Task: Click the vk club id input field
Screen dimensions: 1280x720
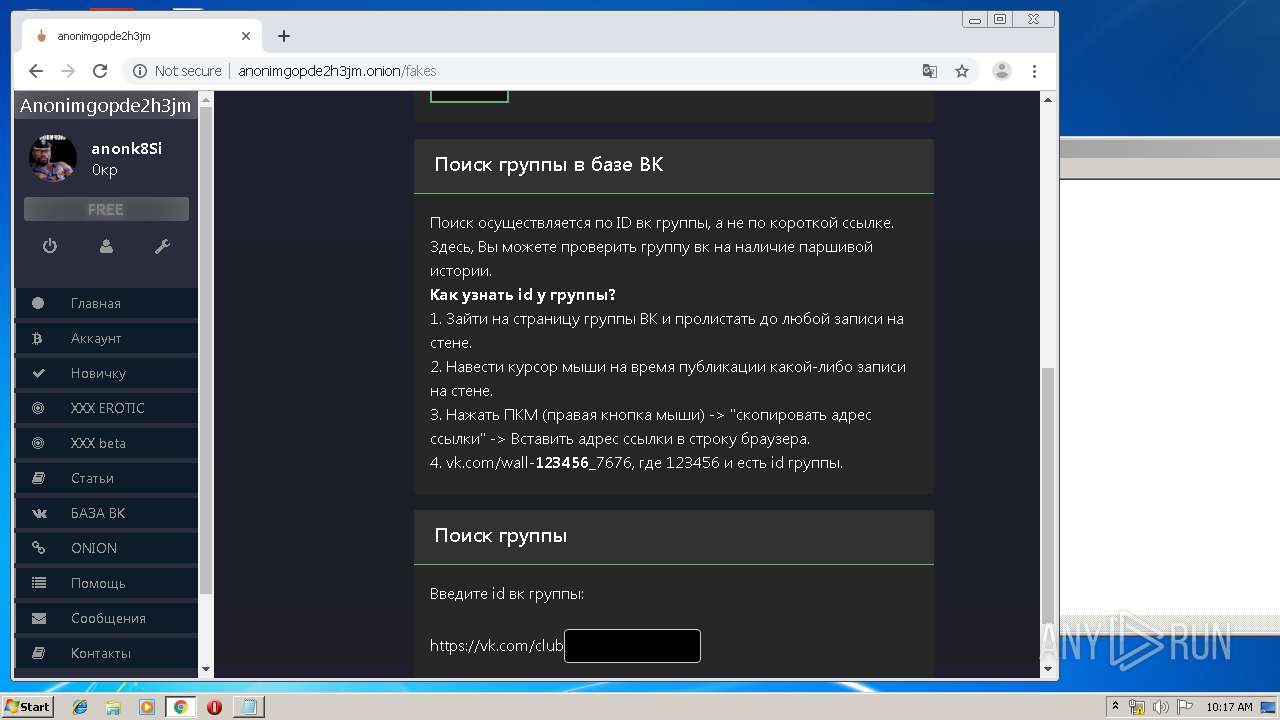Action: pos(632,646)
